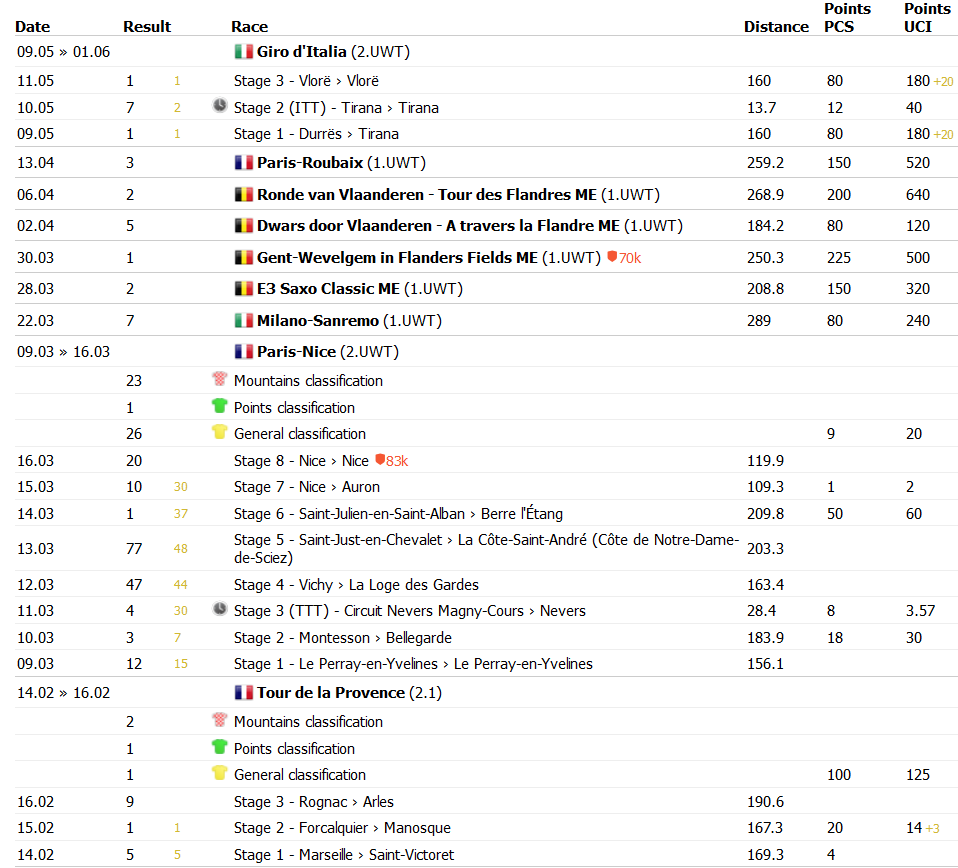Click the Italian flag beside Milano-Sanremo

(244, 321)
